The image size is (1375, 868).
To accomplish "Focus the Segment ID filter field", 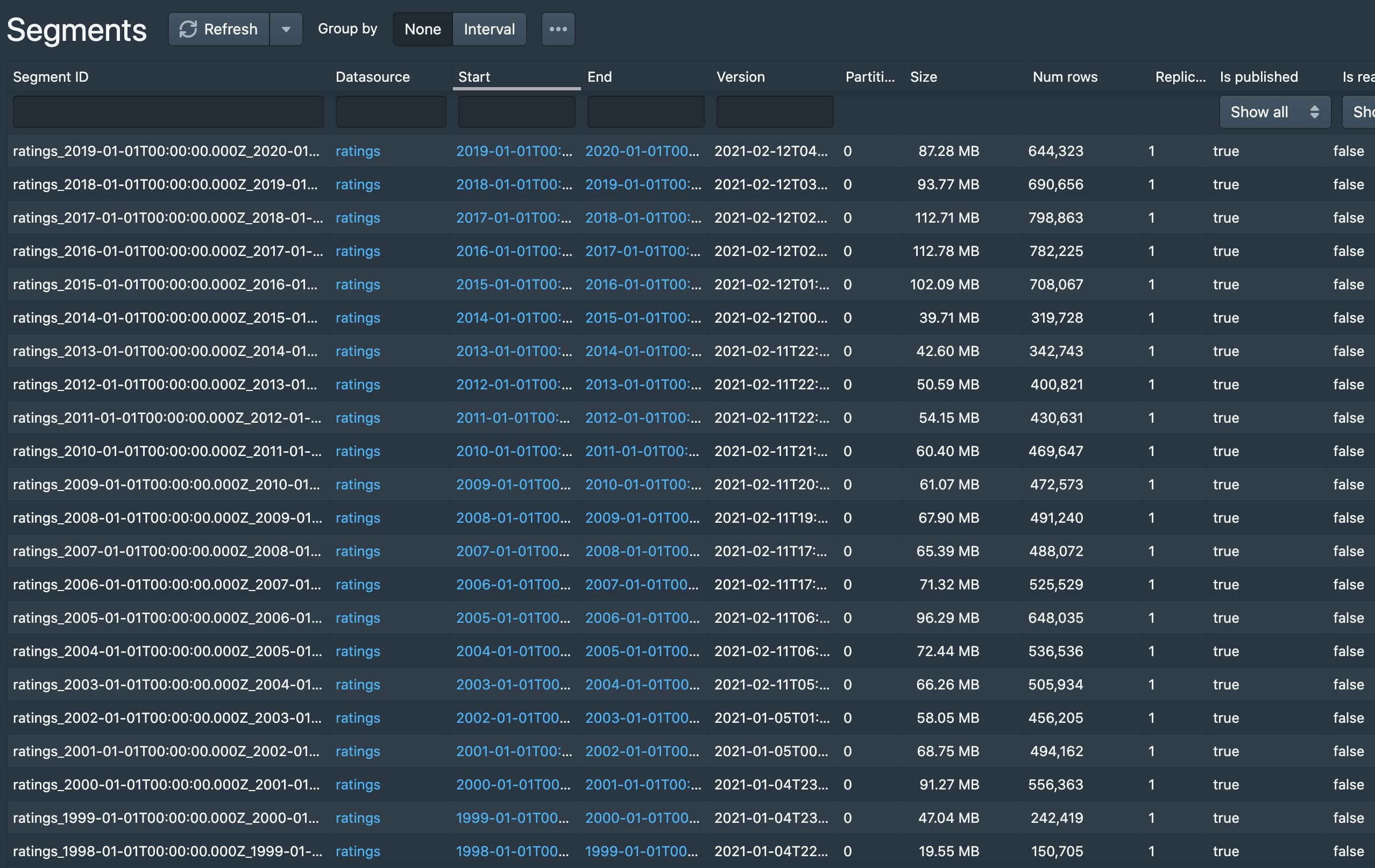I will tap(168, 112).
